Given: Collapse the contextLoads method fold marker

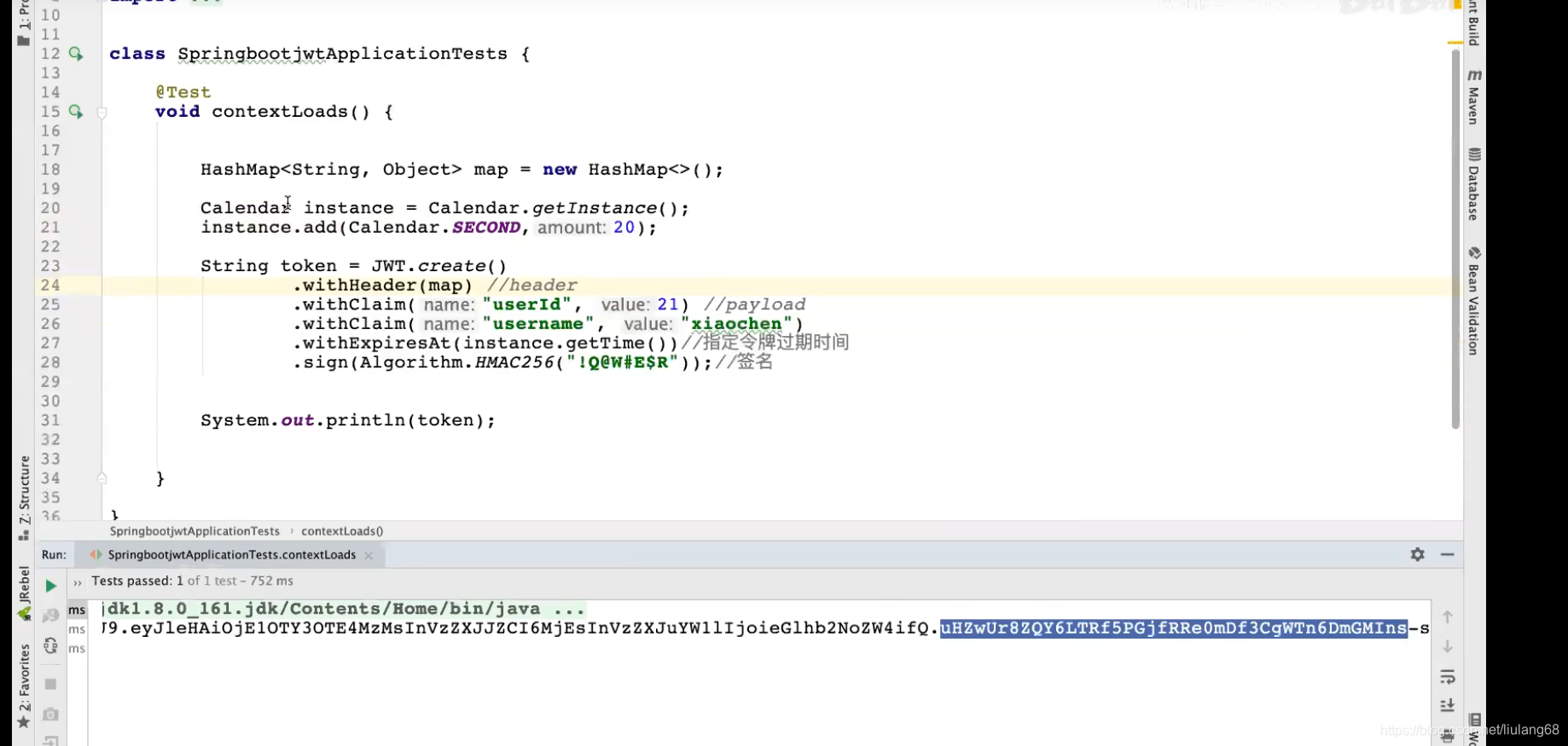Looking at the screenshot, I should [102, 112].
